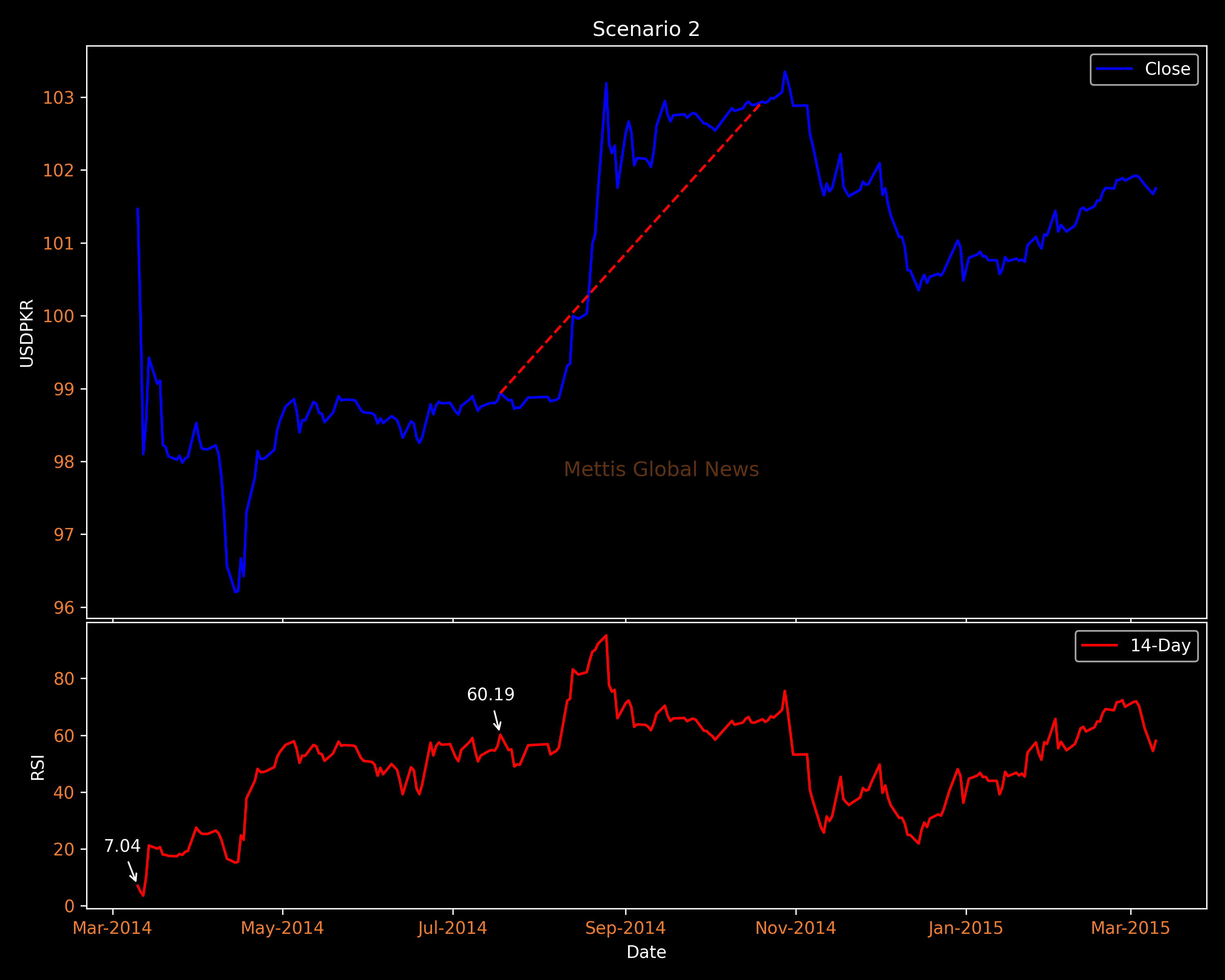Click the '14-Day' RSI legend label
Screen dimensions: 1225x980
coord(1160,646)
